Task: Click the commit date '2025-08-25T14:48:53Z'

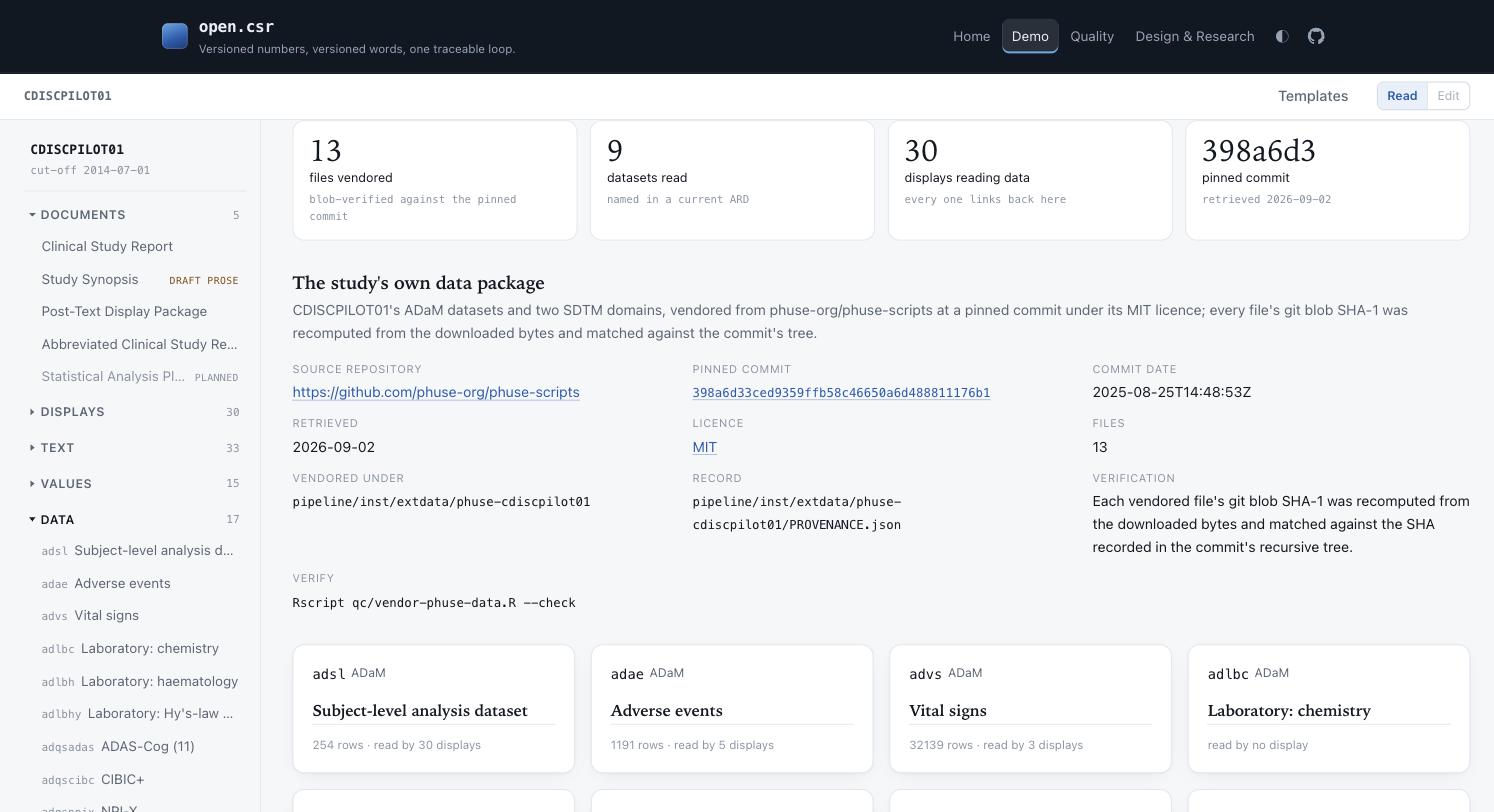Action: (x=1172, y=392)
